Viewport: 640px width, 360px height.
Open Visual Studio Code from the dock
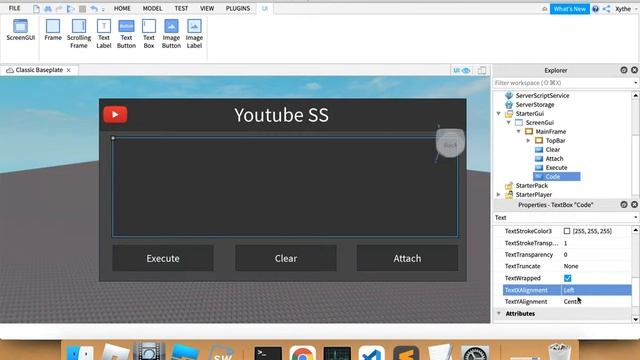371,353
